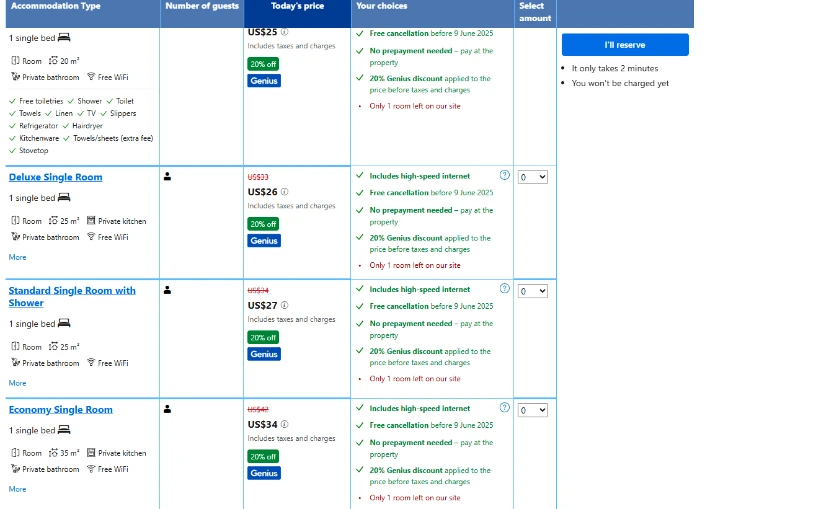The width and height of the screenshot is (816, 509).
Task: Click the Free toiletries amenity text
Action: 41,101
